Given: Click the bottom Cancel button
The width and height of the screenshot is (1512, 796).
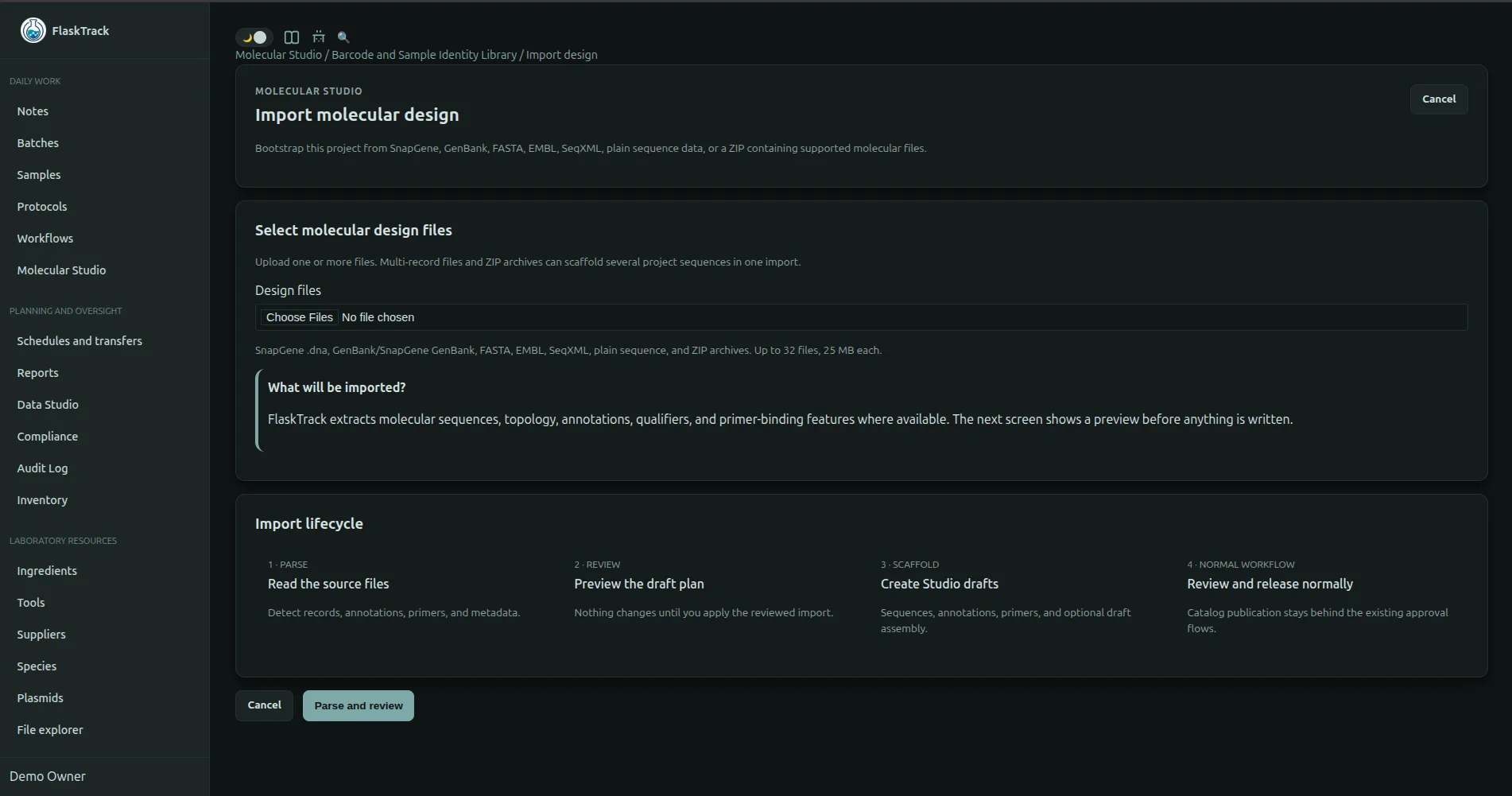Looking at the screenshot, I should [x=264, y=705].
